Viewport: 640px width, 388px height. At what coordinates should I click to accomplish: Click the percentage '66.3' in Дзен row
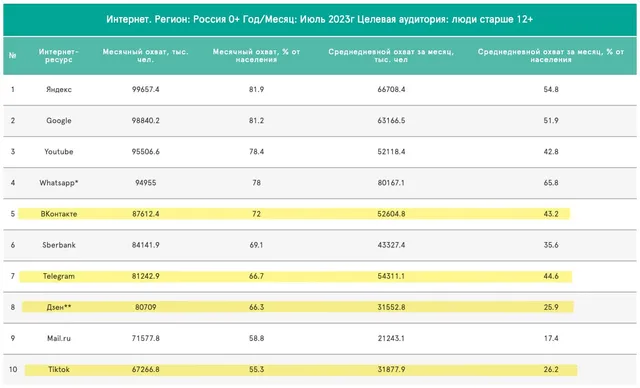256,307
